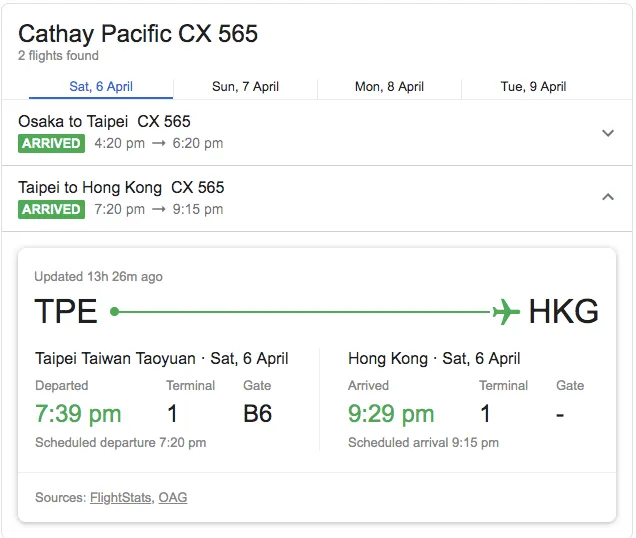The image size is (636, 538).
Task: Switch to the Mon, 8 April tab
Action: pos(389,86)
